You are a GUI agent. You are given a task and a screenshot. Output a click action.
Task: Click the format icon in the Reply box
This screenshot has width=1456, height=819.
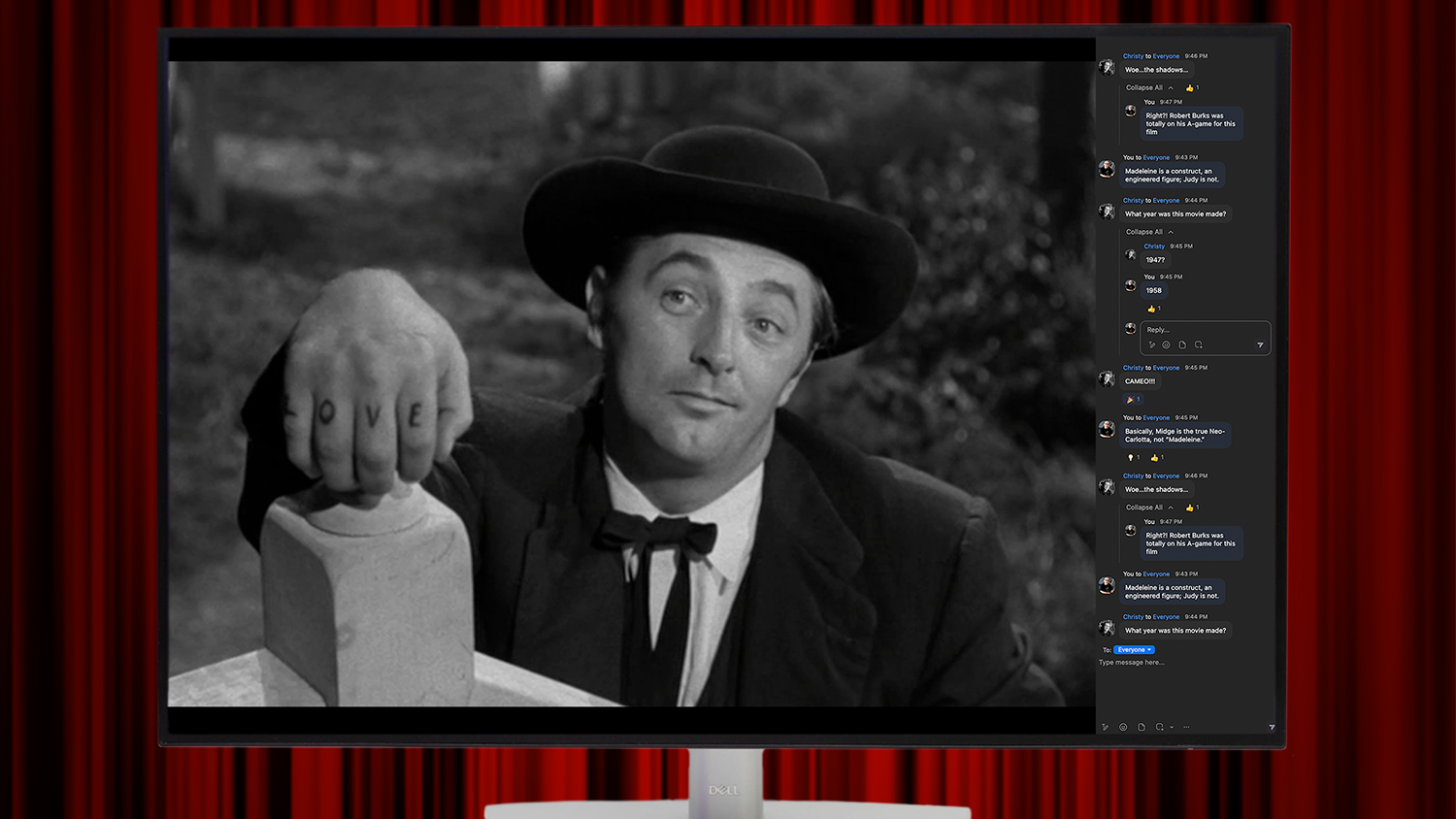[1152, 344]
